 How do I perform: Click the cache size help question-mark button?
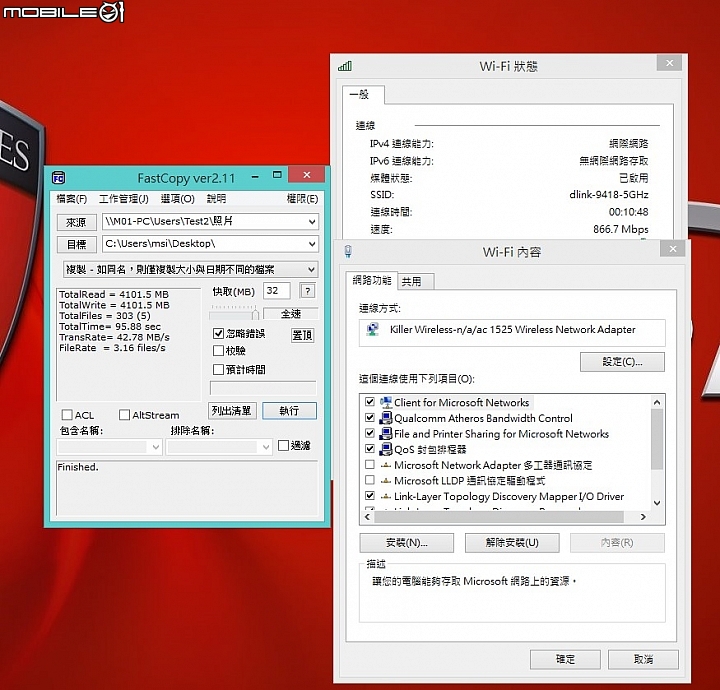[307, 291]
